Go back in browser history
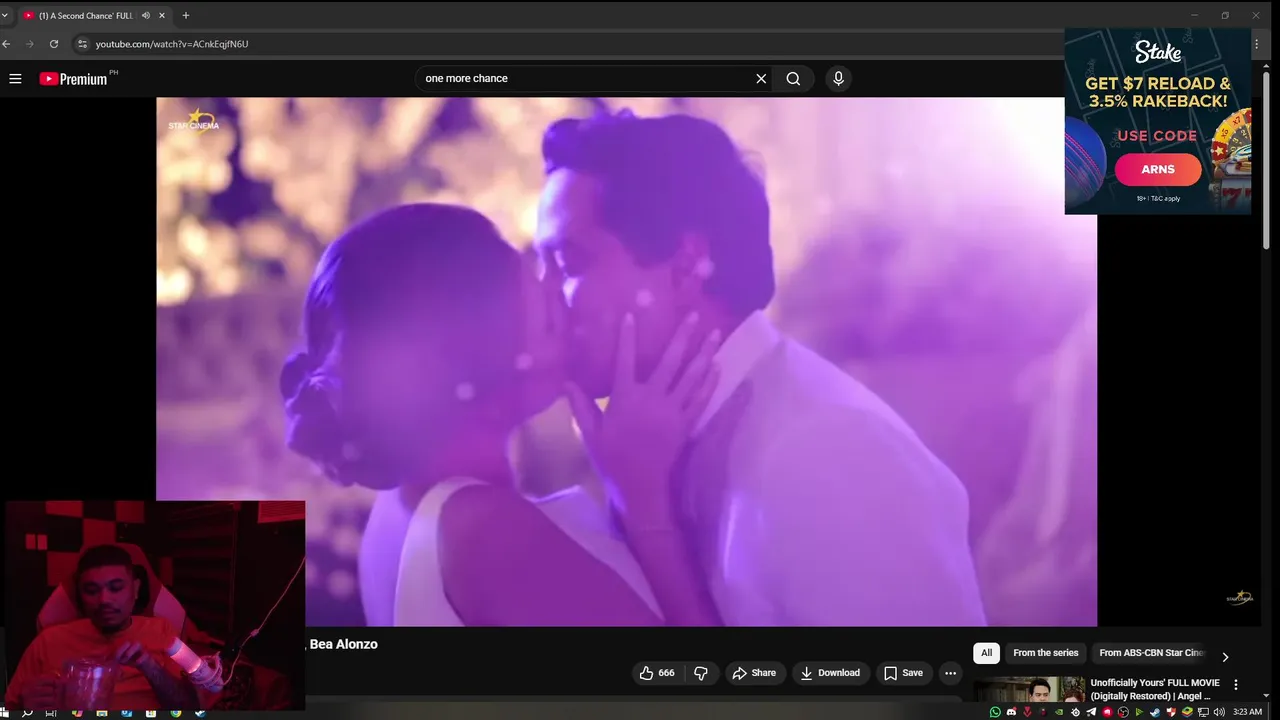Image resolution: width=1280 pixels, height=720 pixels. coord(7,44)
